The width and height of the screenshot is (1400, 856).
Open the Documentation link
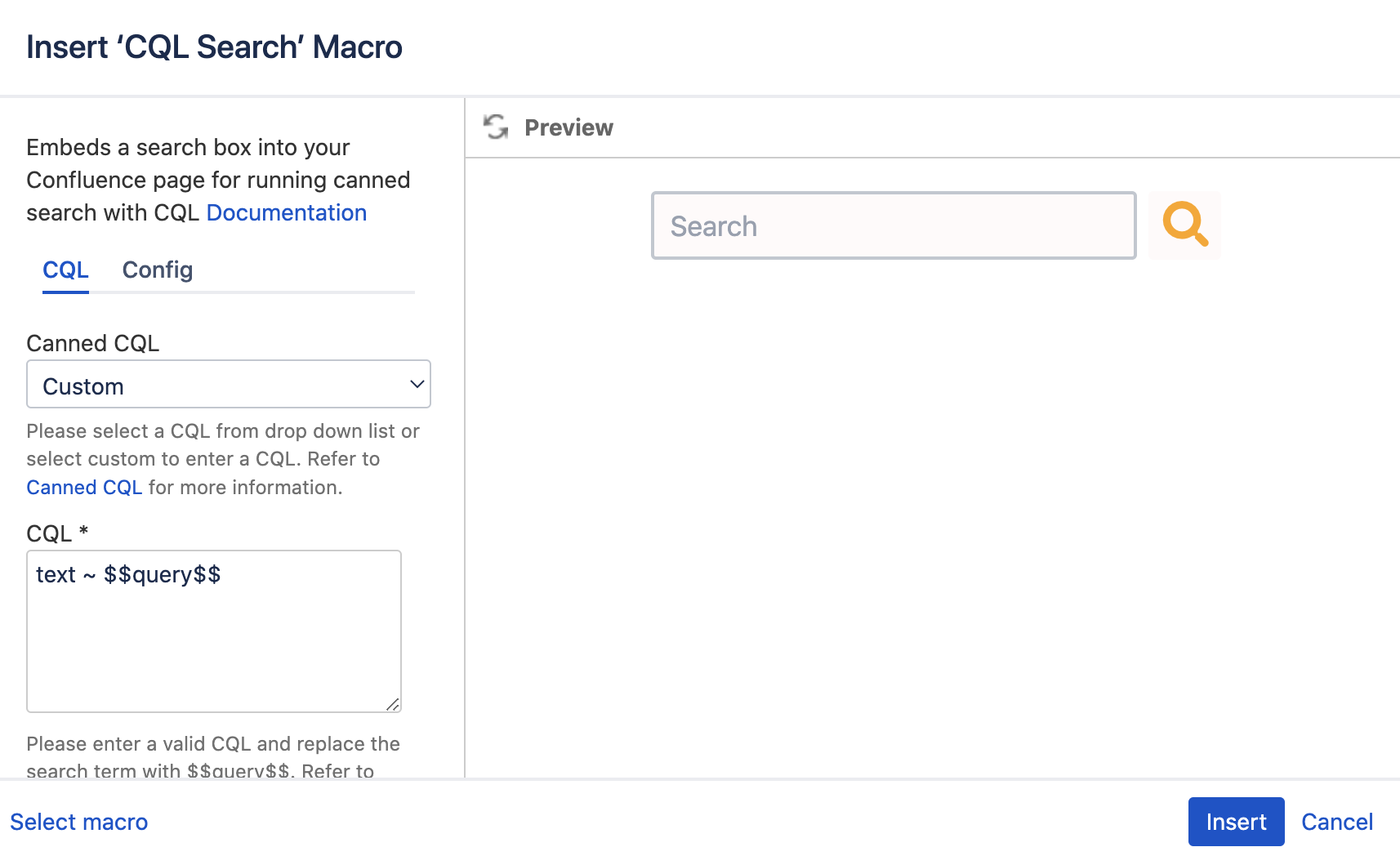click(286, 213)
